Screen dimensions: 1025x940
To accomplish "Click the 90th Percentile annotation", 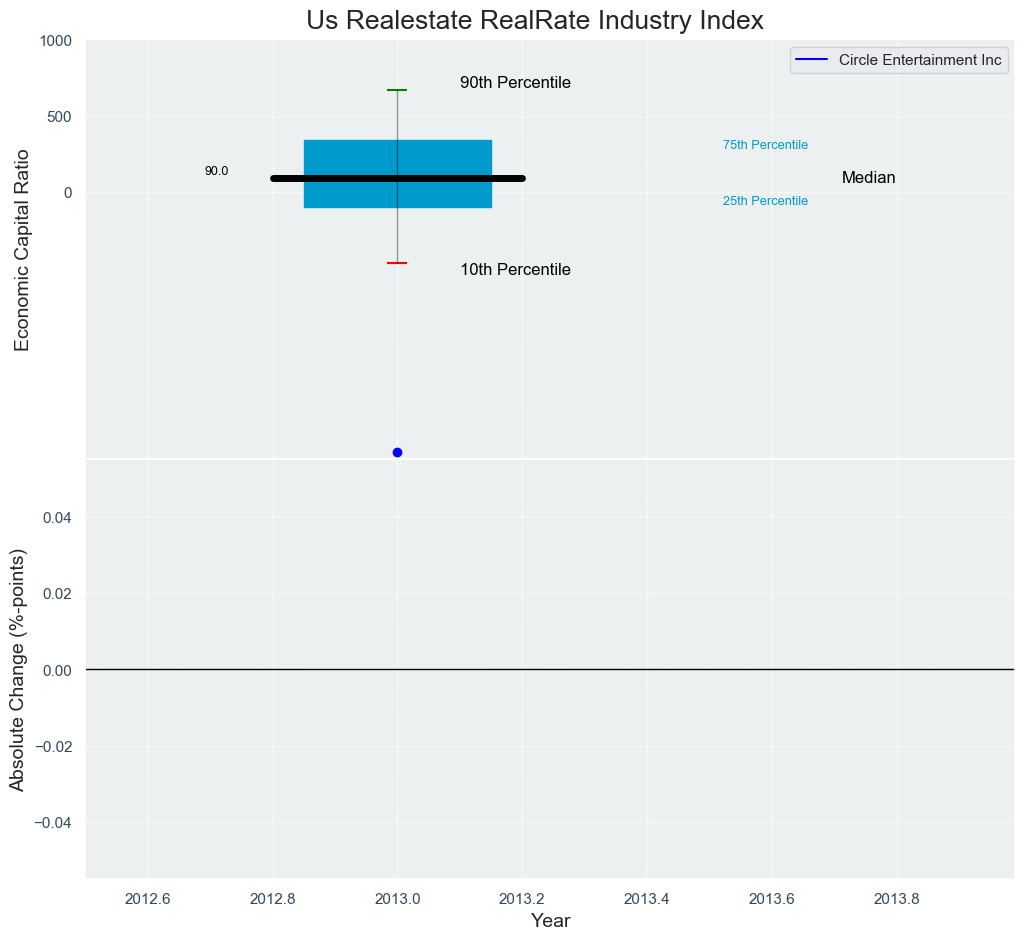I will (515, 83).
